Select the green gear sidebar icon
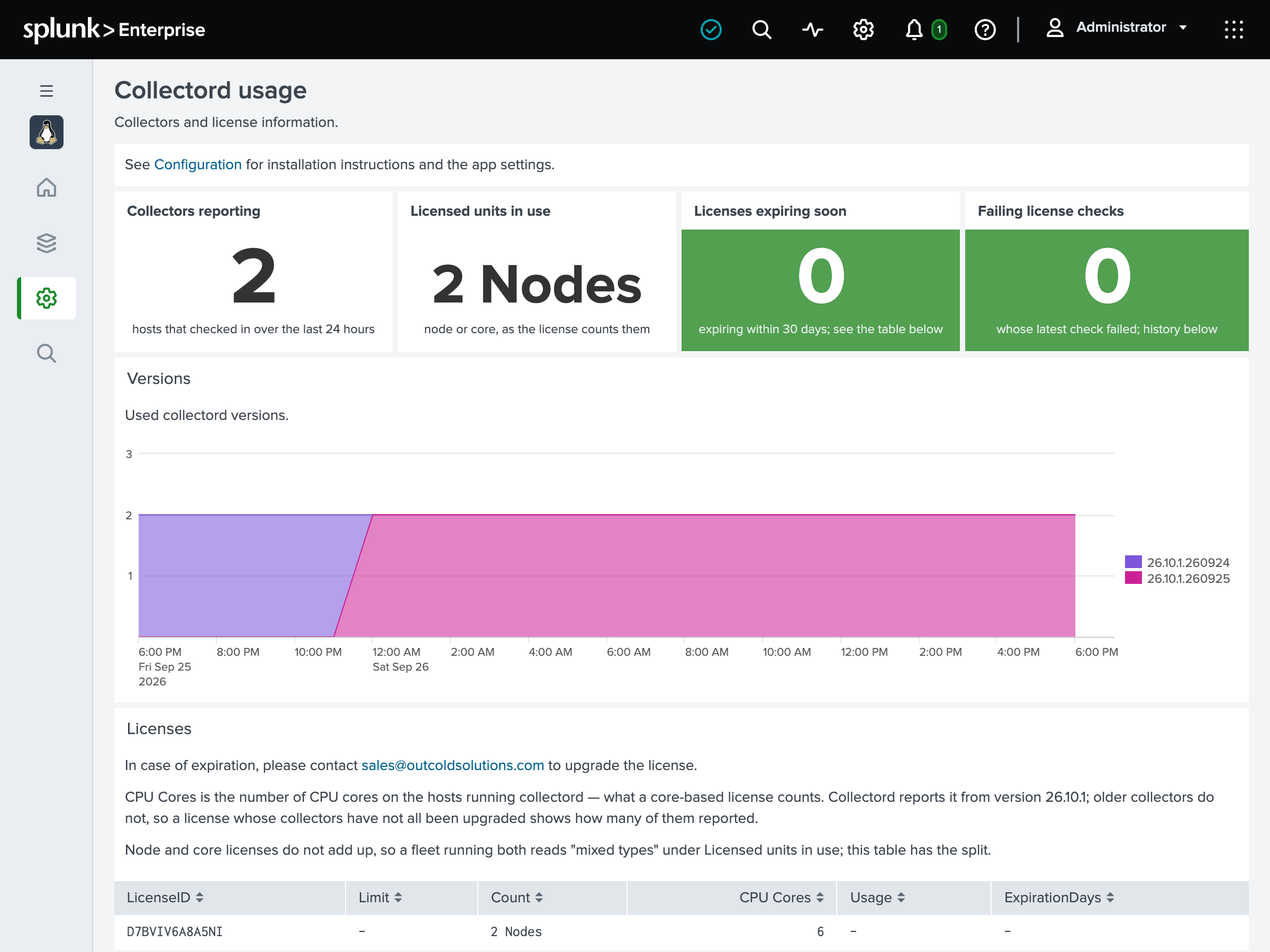The width and height of the screenshot is (1270, 952). tap(47, 298)
